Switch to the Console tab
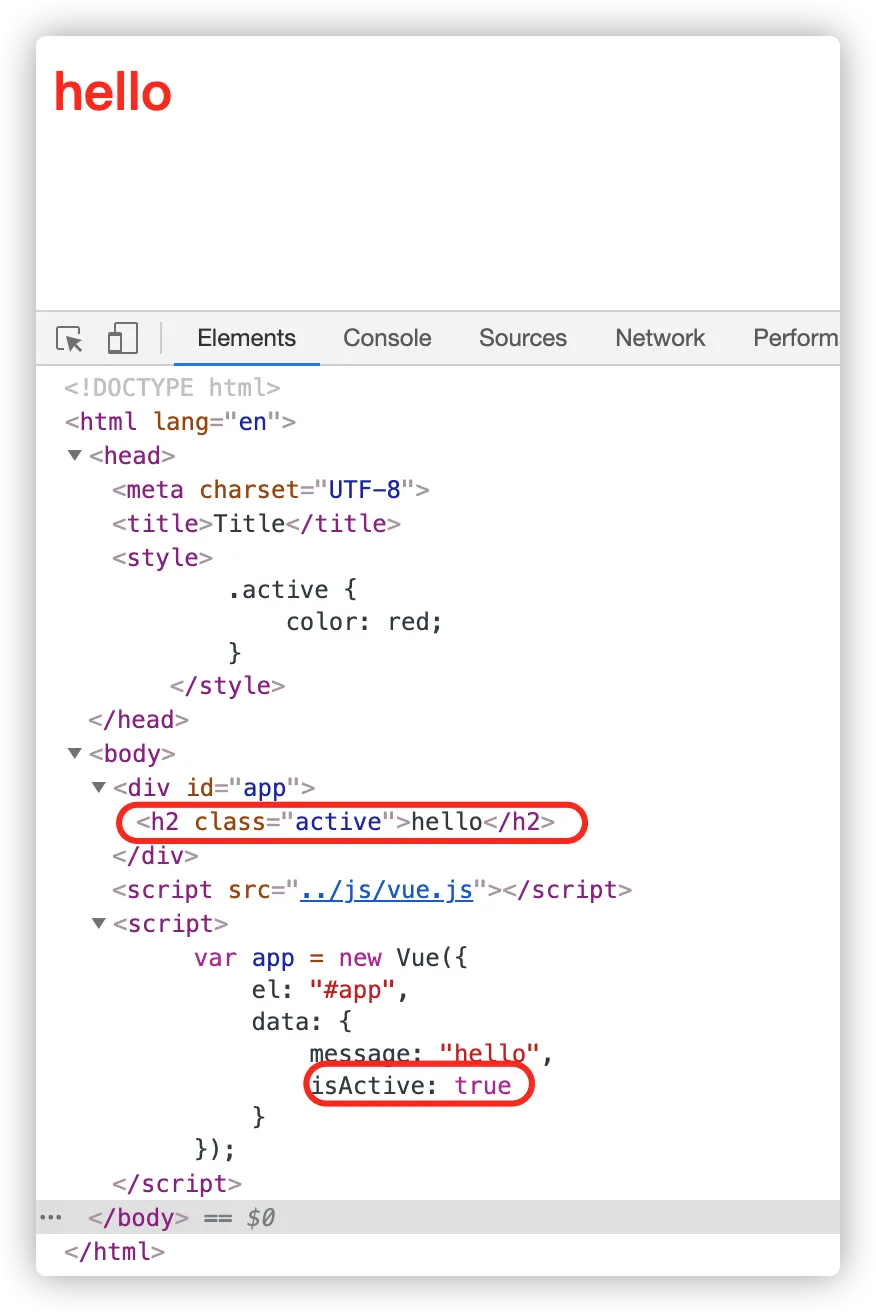The width and height of the screenshot is (876, 1312). click(x=387, y=338)
